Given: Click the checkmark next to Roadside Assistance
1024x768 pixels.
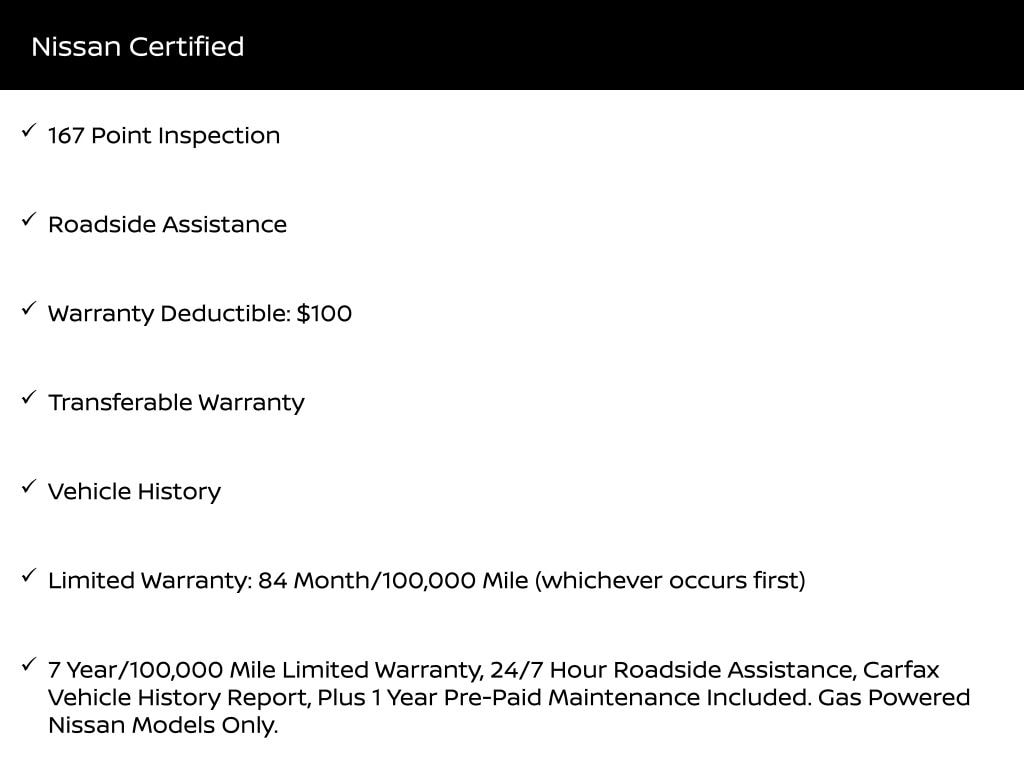Looking at the screenshot, I should 29,220.
